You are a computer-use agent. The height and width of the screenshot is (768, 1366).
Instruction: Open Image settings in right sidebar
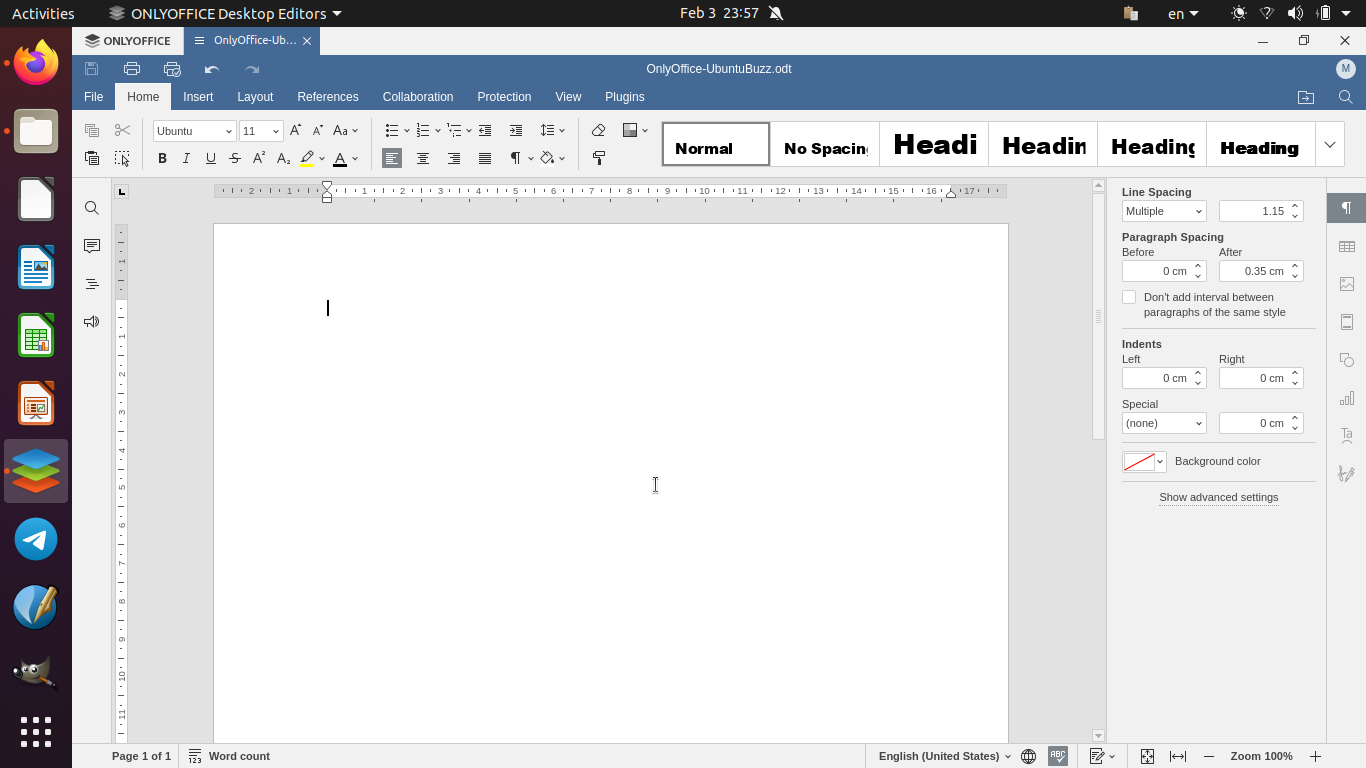point(1346,284)
